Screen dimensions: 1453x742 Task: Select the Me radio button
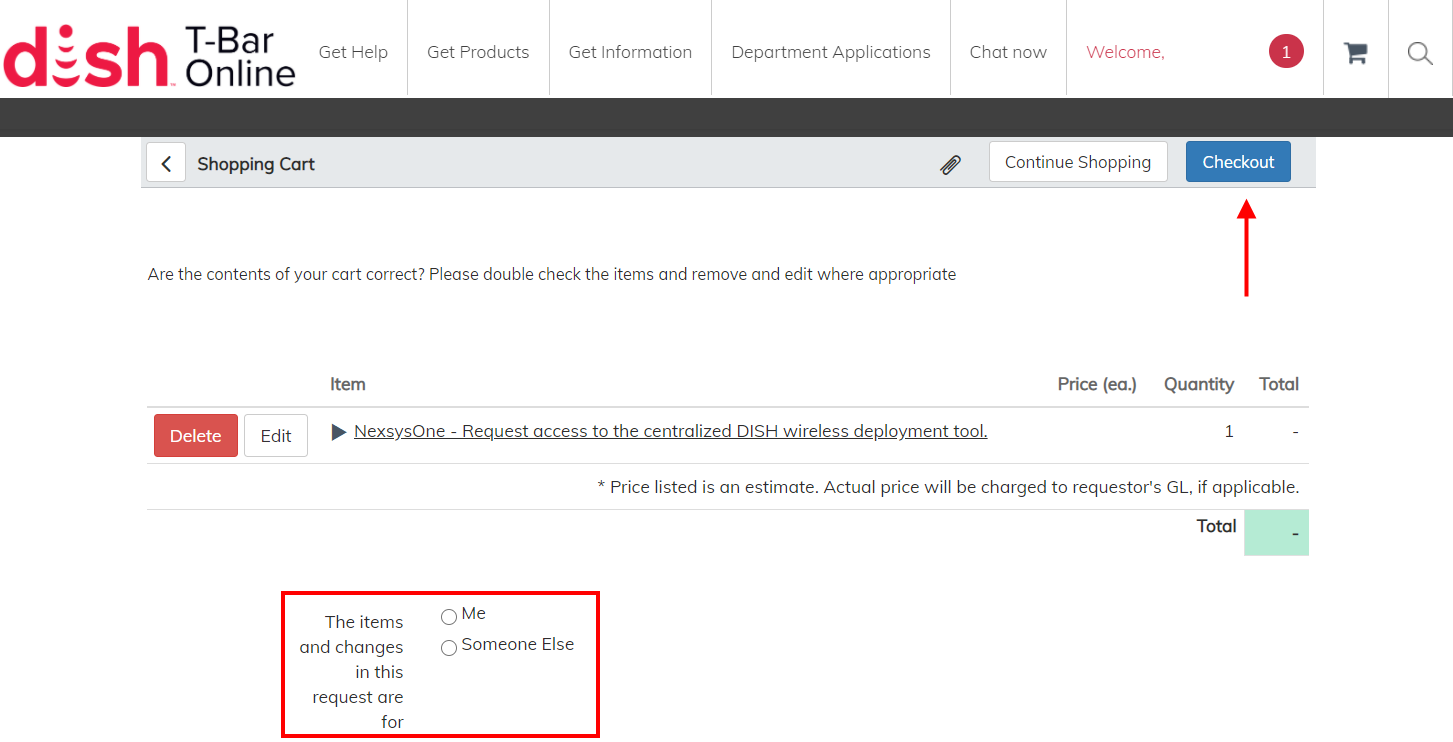449,617
